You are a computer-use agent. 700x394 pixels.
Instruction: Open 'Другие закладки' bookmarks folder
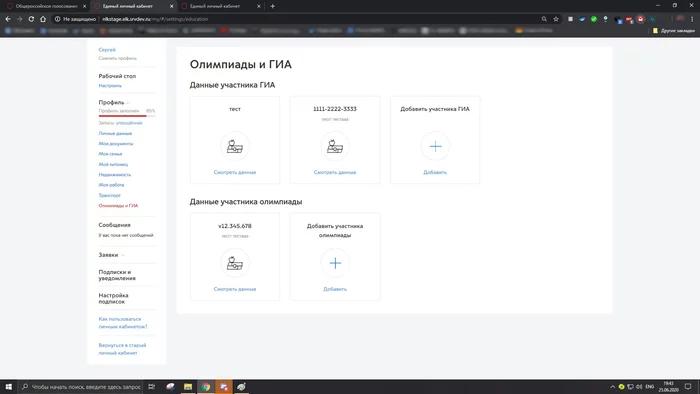tap(674, 31)
